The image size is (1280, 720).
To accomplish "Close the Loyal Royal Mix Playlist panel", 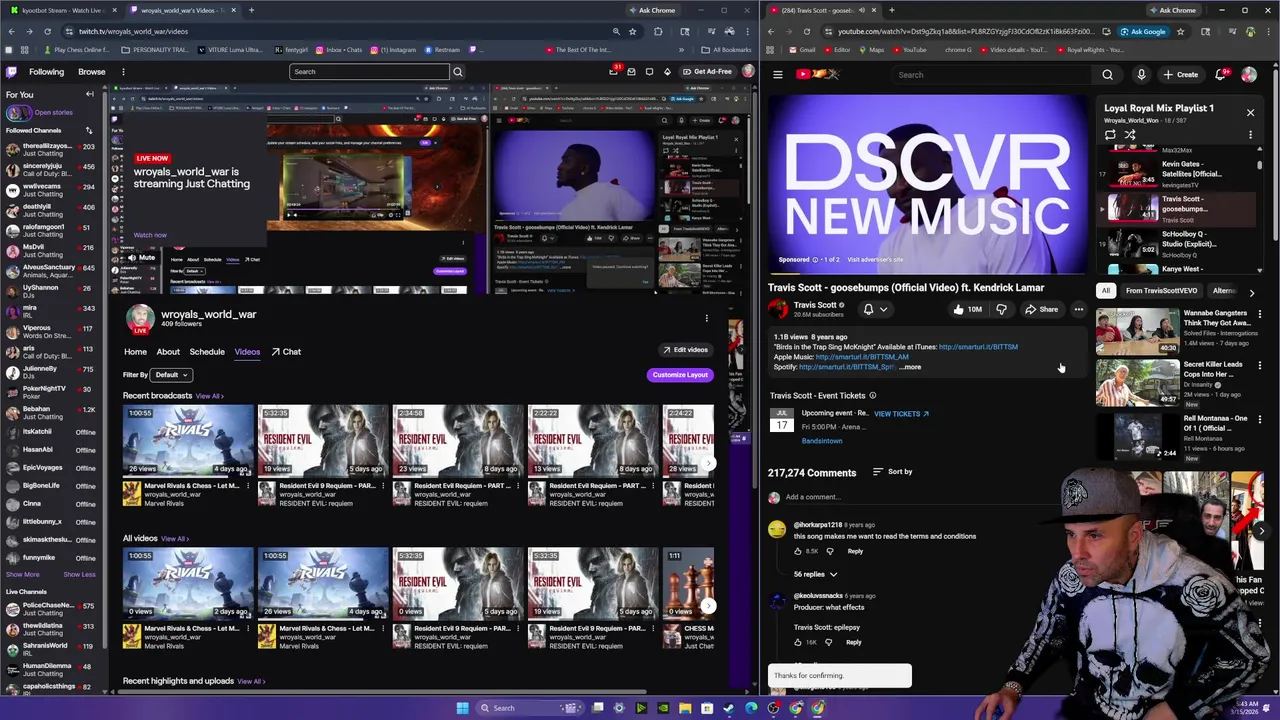I will [x=1250, y=112].
